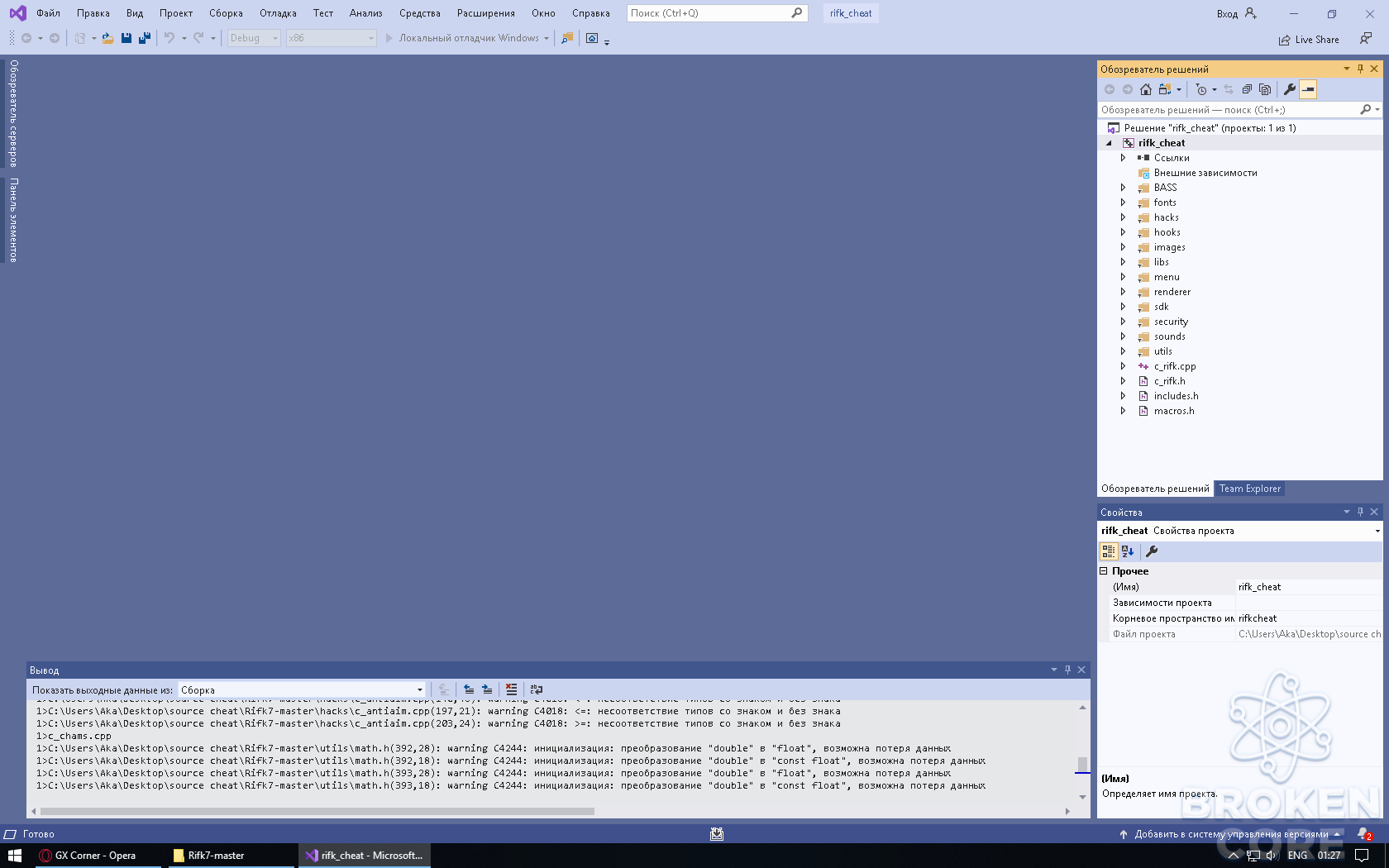This screenshot has width=1389, height=868.
Task: Switch to the Team Explorer tab
Action: (1250, 489)
